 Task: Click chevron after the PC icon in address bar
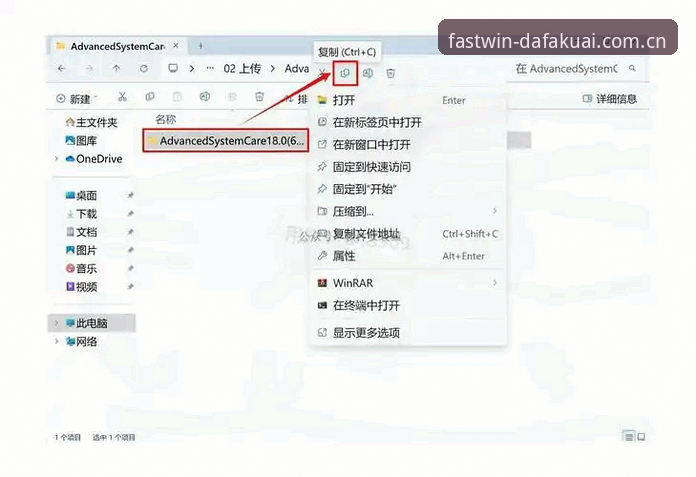(192, 69)
